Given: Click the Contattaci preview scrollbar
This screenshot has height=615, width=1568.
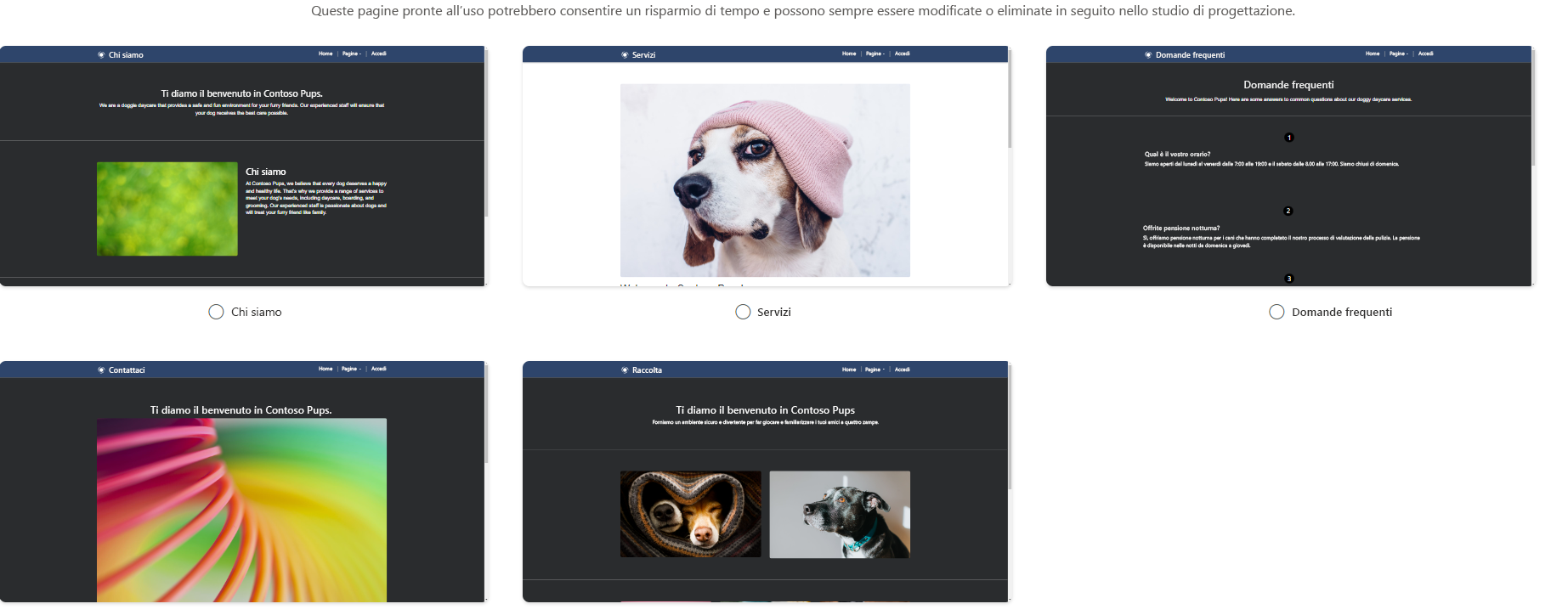Looking at the screenshot, I should [x=486, y=413].
